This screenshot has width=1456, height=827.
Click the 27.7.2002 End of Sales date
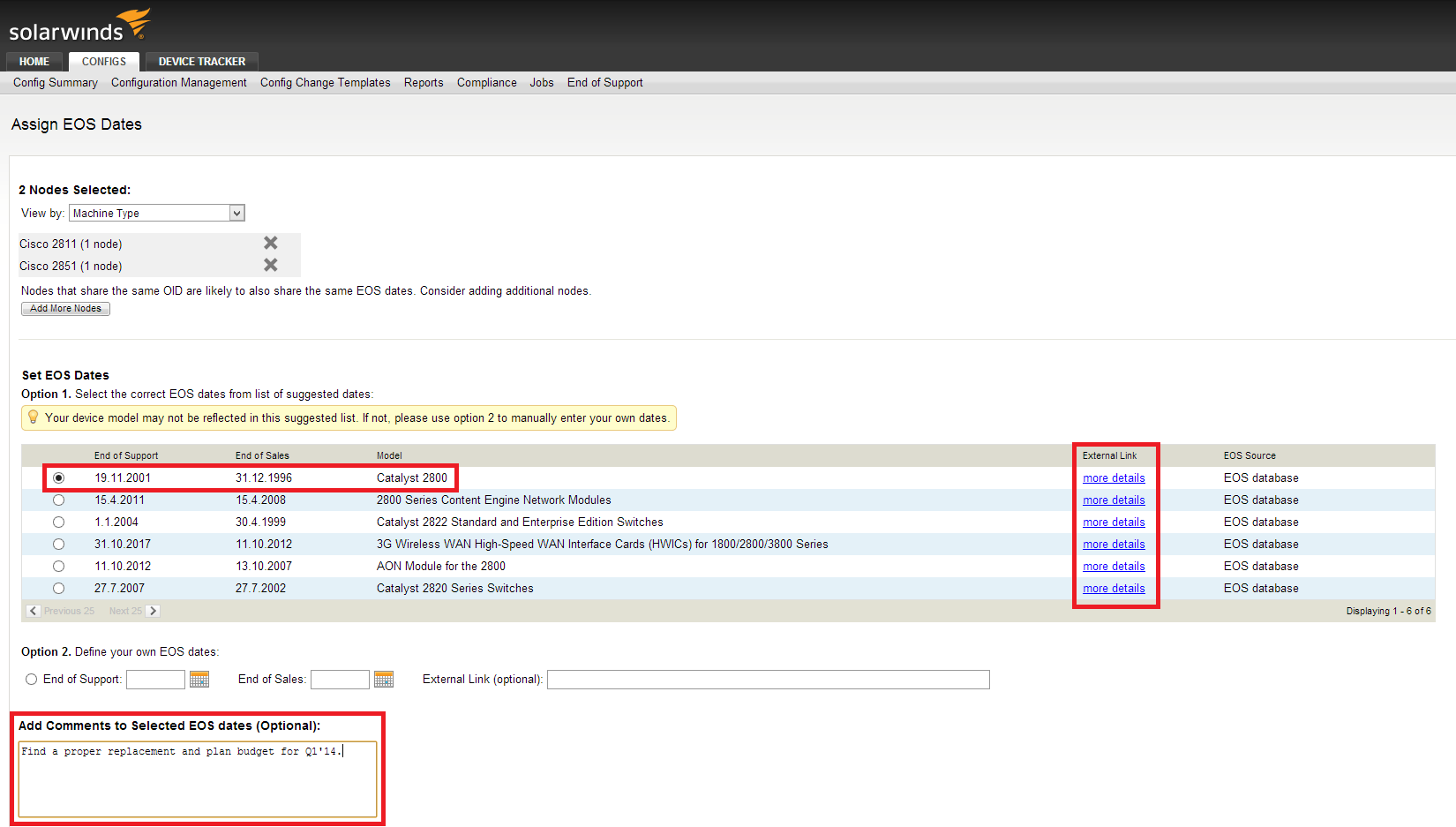pyautogui.click(x=260, y=589)
